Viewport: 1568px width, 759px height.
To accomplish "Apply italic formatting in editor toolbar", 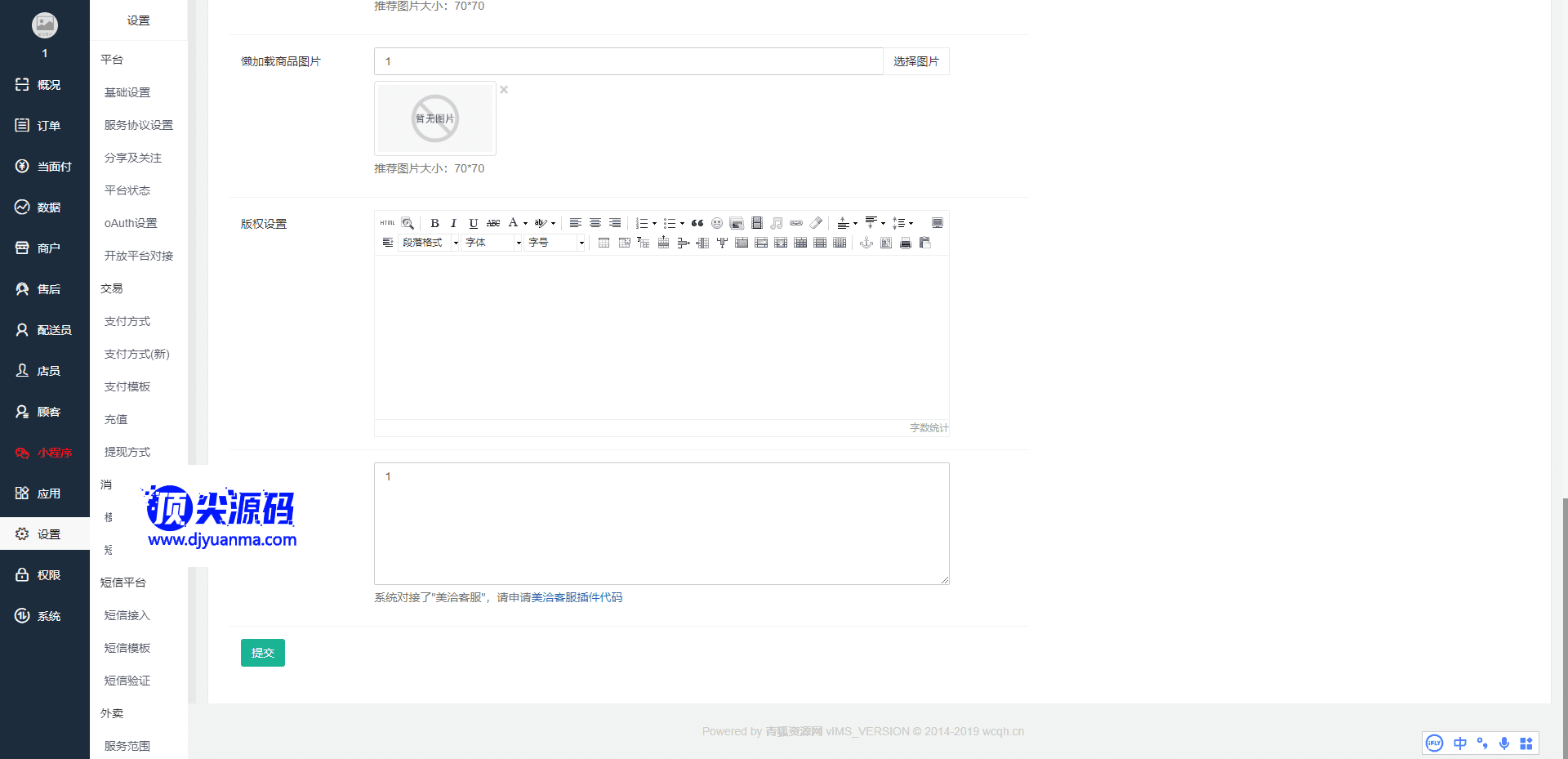I will pyautogui.click(x=453, y=223).
